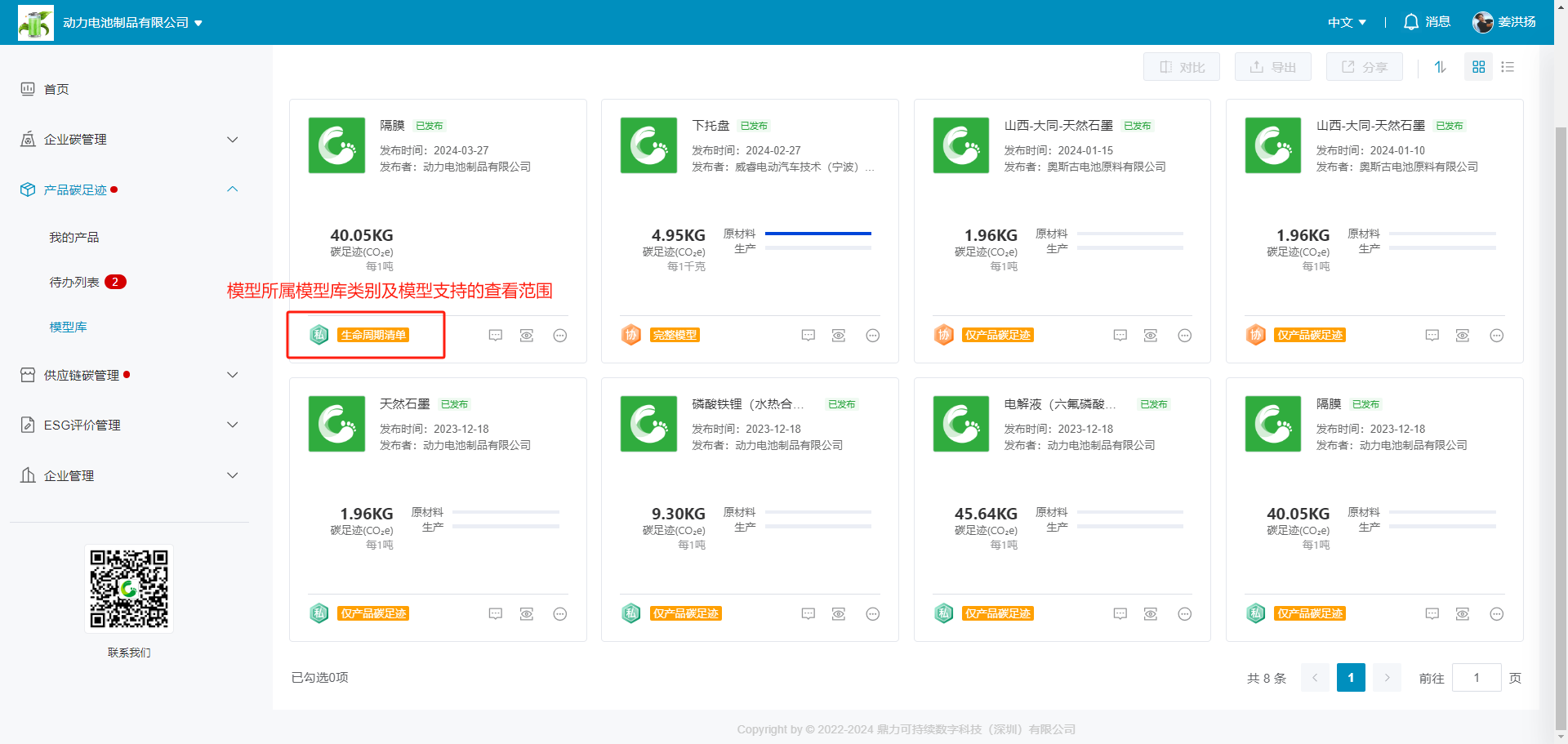
Task: Select 模型库 in the sidebar
Action: [68, 327]
